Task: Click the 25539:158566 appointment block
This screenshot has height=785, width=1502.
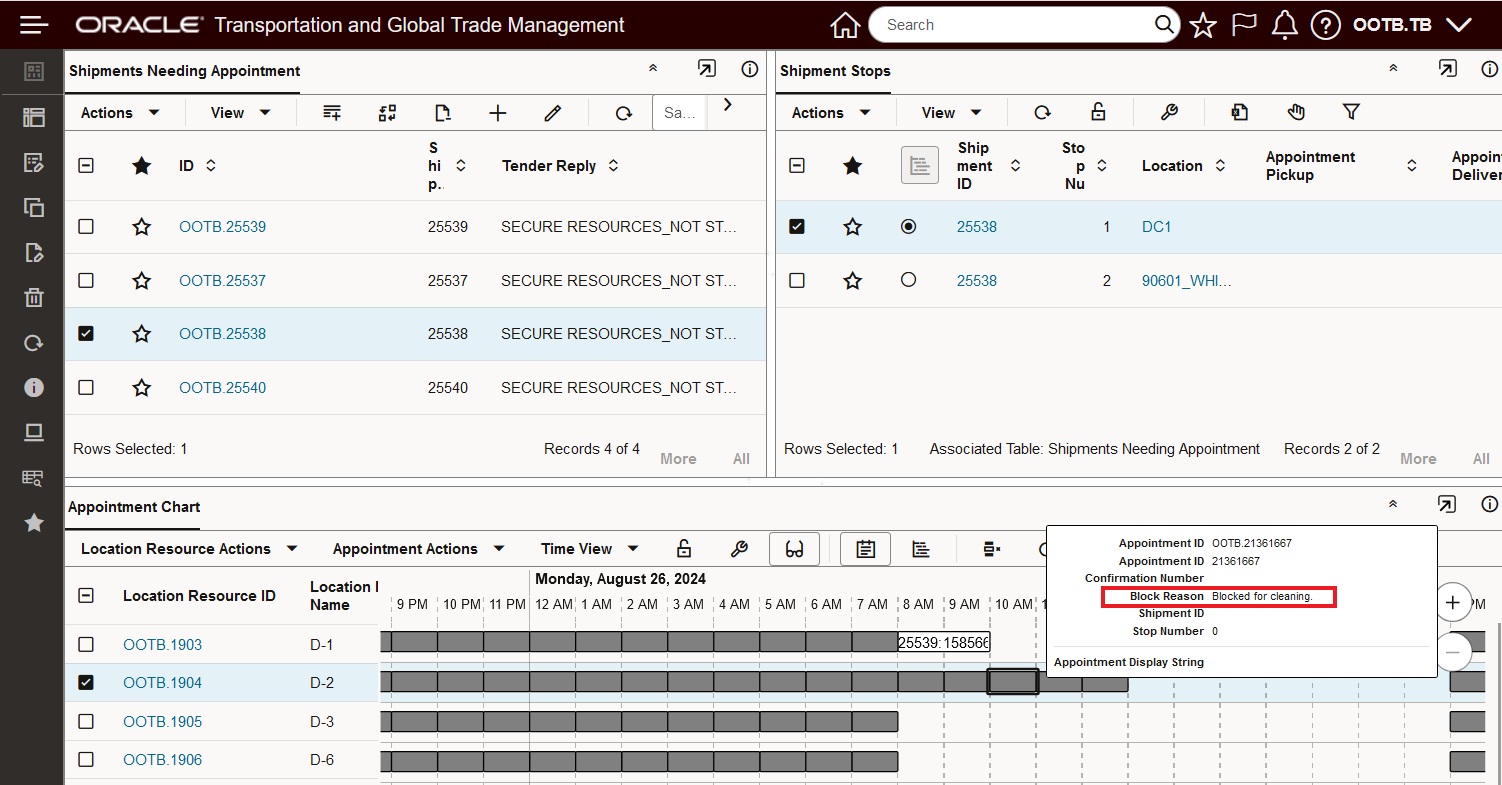Action: click(944, 643)
